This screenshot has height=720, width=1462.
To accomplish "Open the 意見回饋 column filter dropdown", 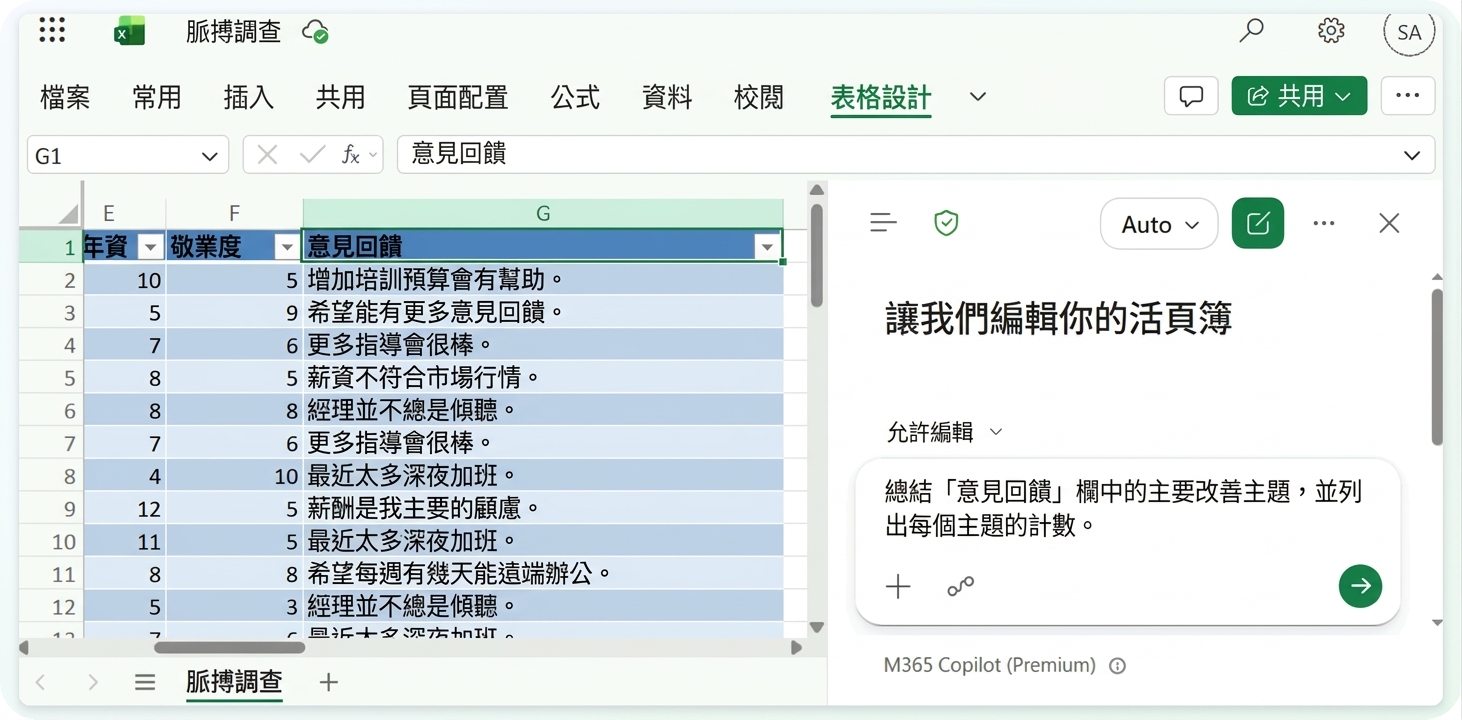I will (767, 247).
